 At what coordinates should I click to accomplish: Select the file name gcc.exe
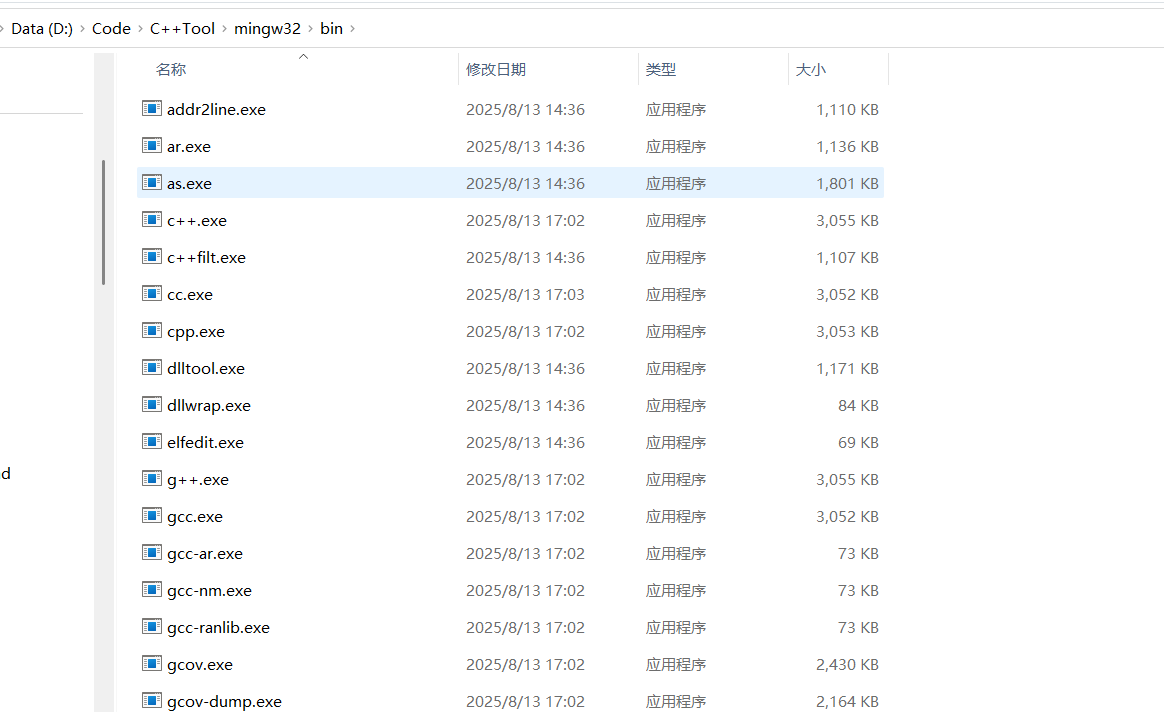tap(194, 517)
